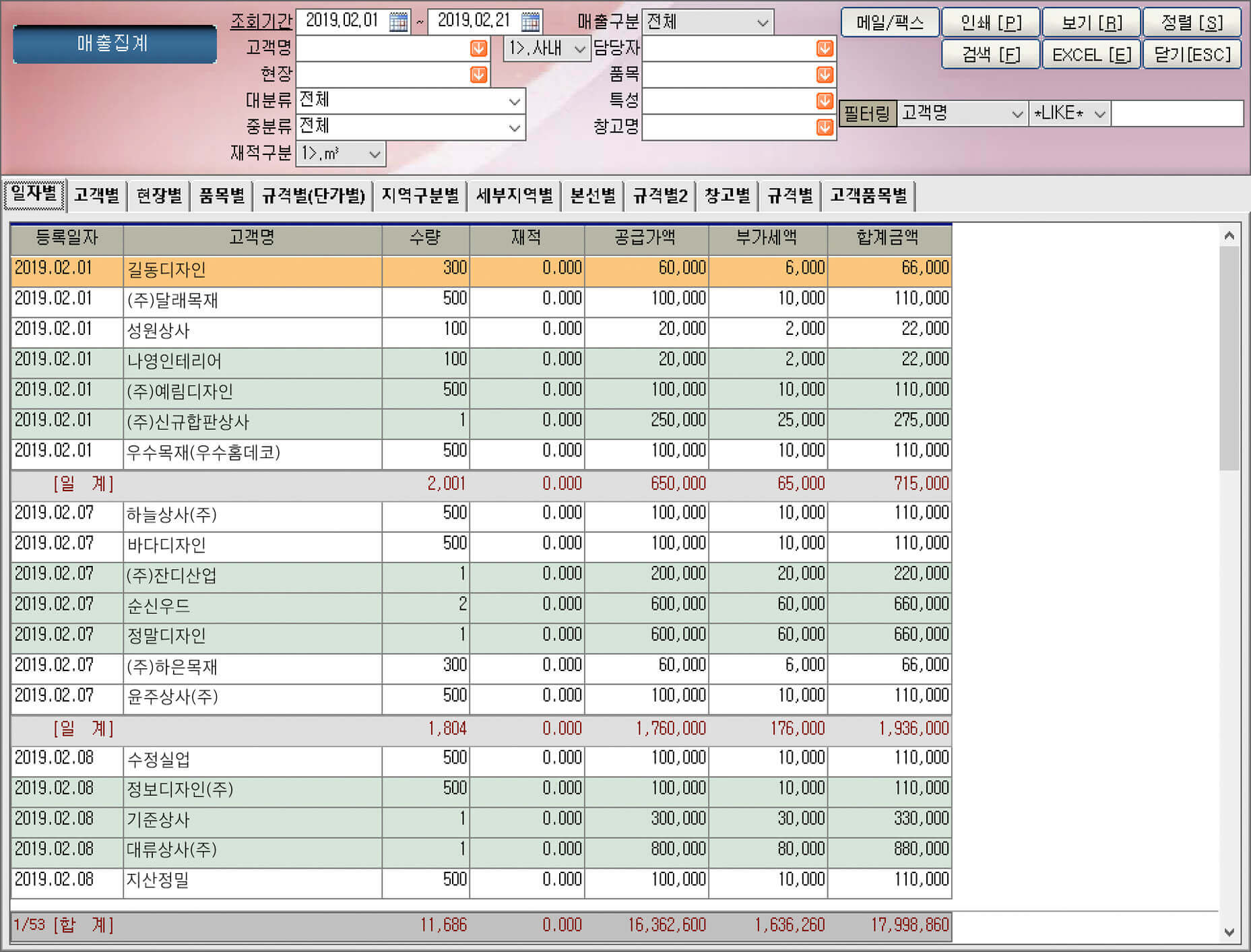The height and width of the screenshot is (952, 1251).
Task: Switch to the 본선별 tab
Action: tap(593, 195)
